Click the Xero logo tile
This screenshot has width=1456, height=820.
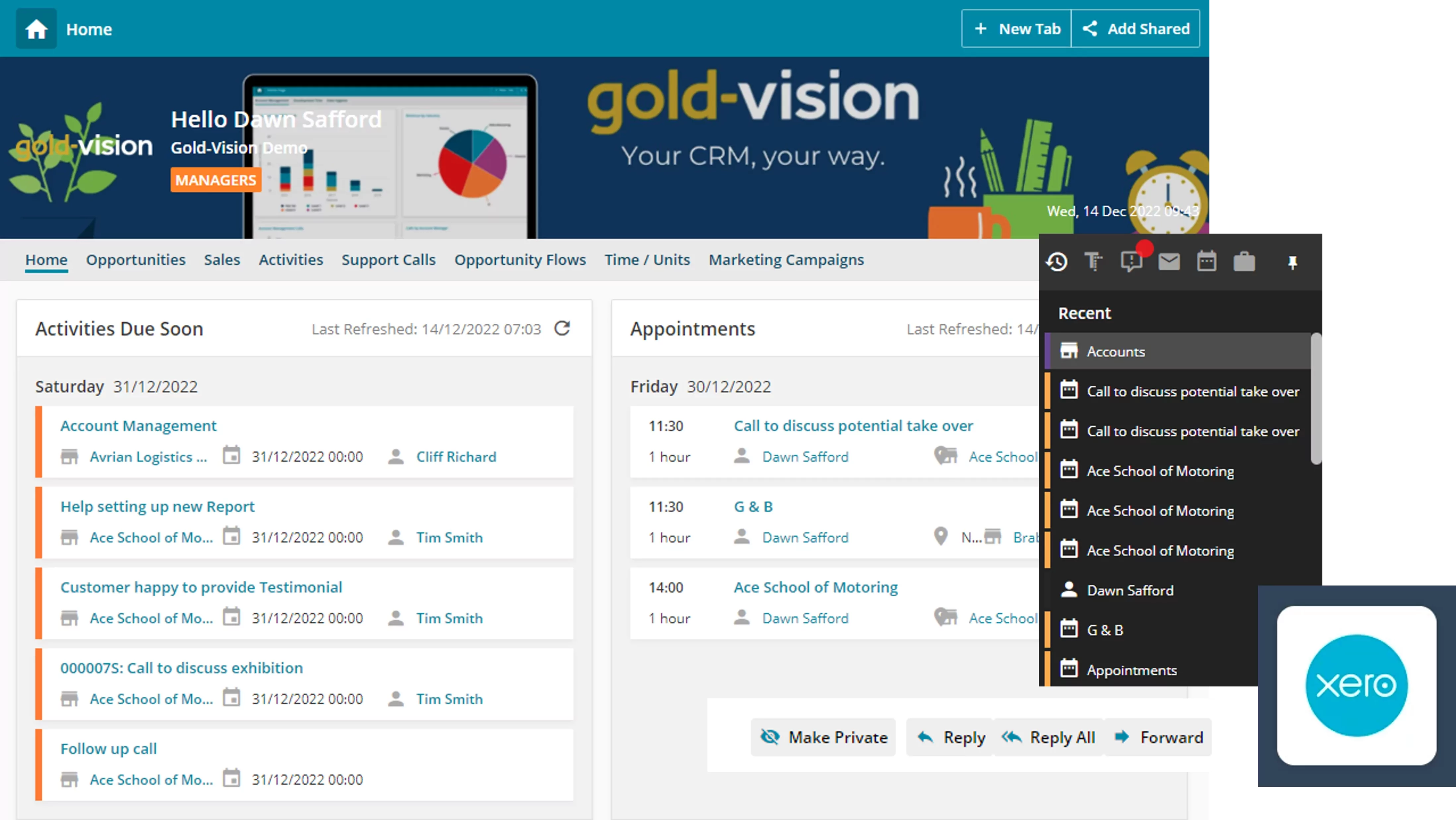point(1356,685)
